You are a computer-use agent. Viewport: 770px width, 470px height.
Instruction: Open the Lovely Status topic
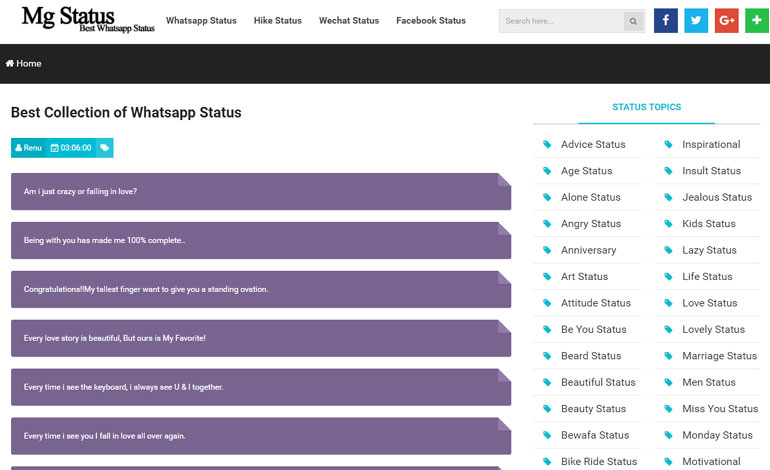pos(713,330)
